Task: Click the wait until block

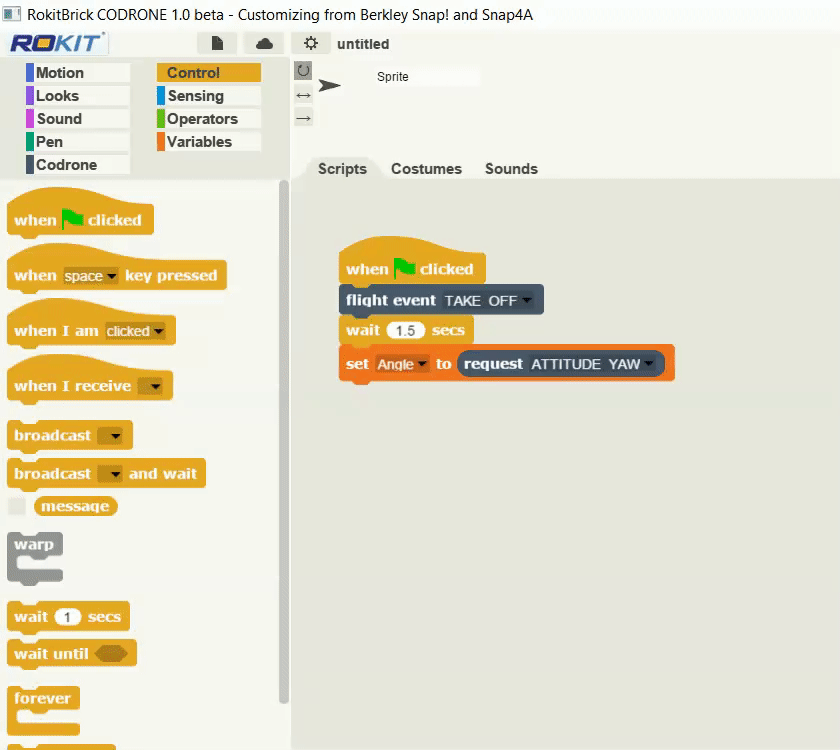Action: (72, 654)
